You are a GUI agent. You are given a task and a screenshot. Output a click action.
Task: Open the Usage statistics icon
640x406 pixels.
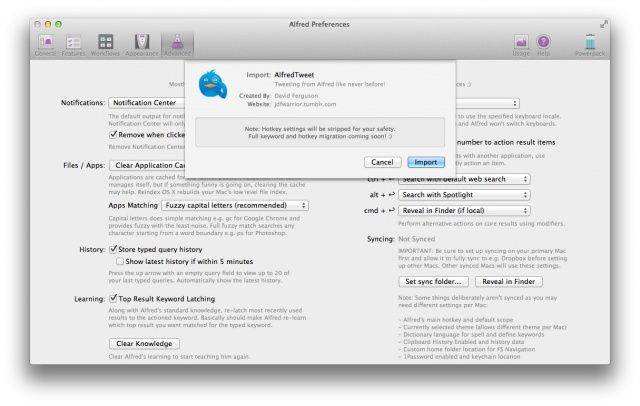click(521, 45)
